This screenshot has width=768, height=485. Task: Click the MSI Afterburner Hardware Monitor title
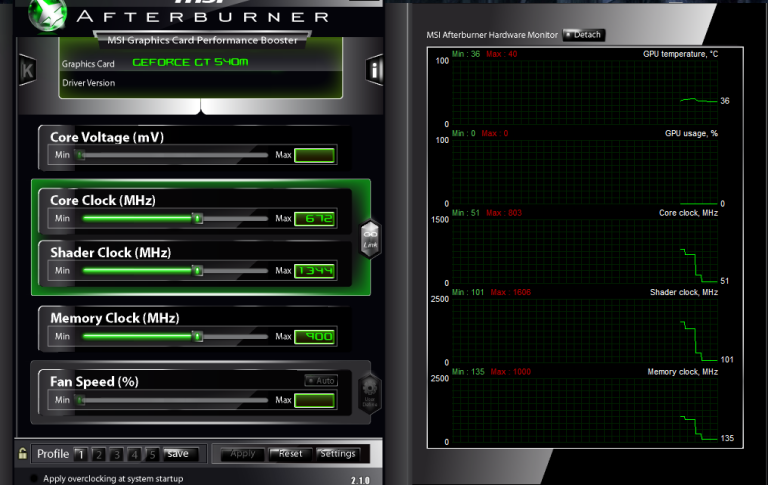tap(492, 35)
